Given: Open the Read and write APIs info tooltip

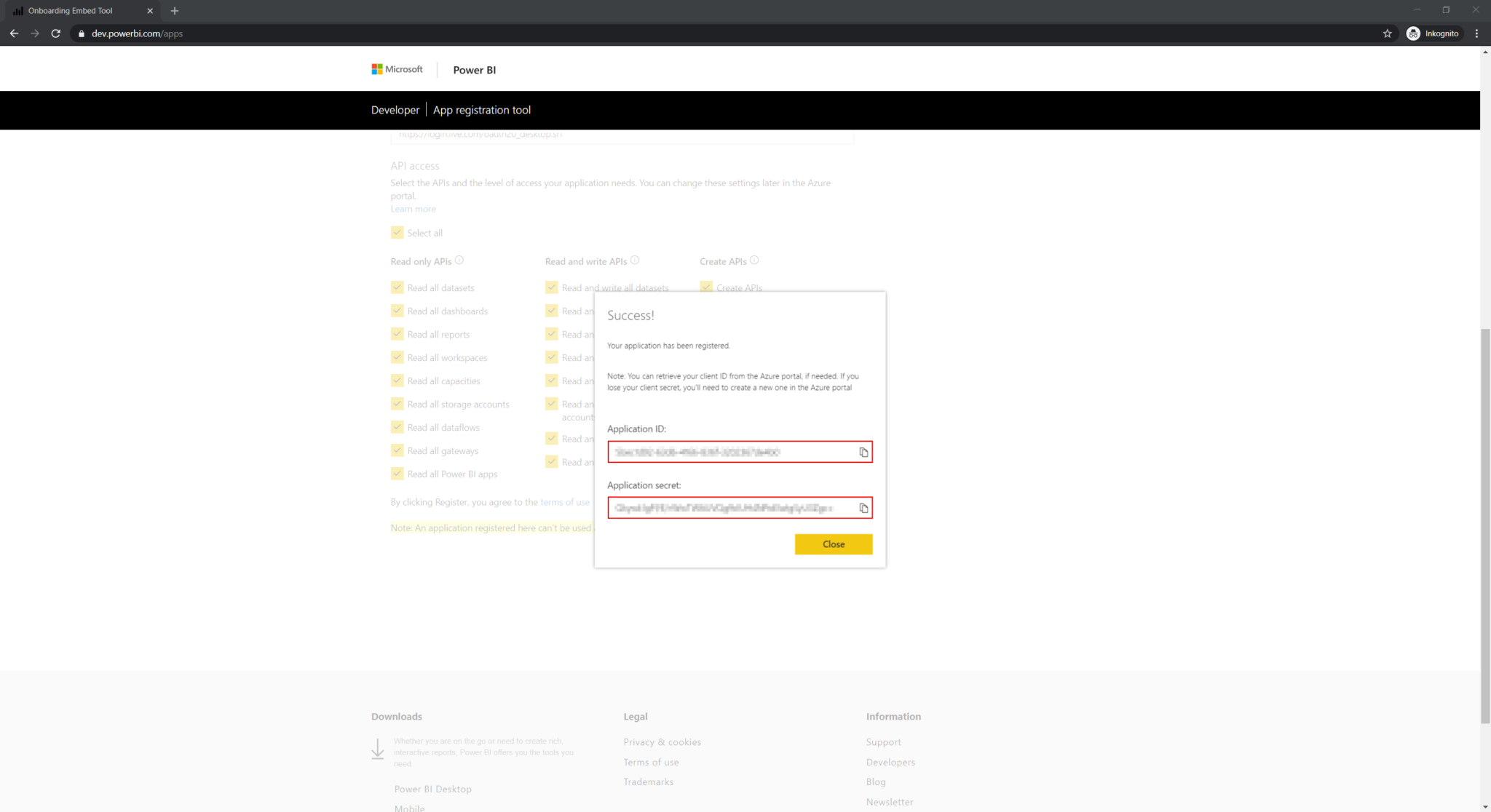Looking at the screenshot, I should point(635,260).
